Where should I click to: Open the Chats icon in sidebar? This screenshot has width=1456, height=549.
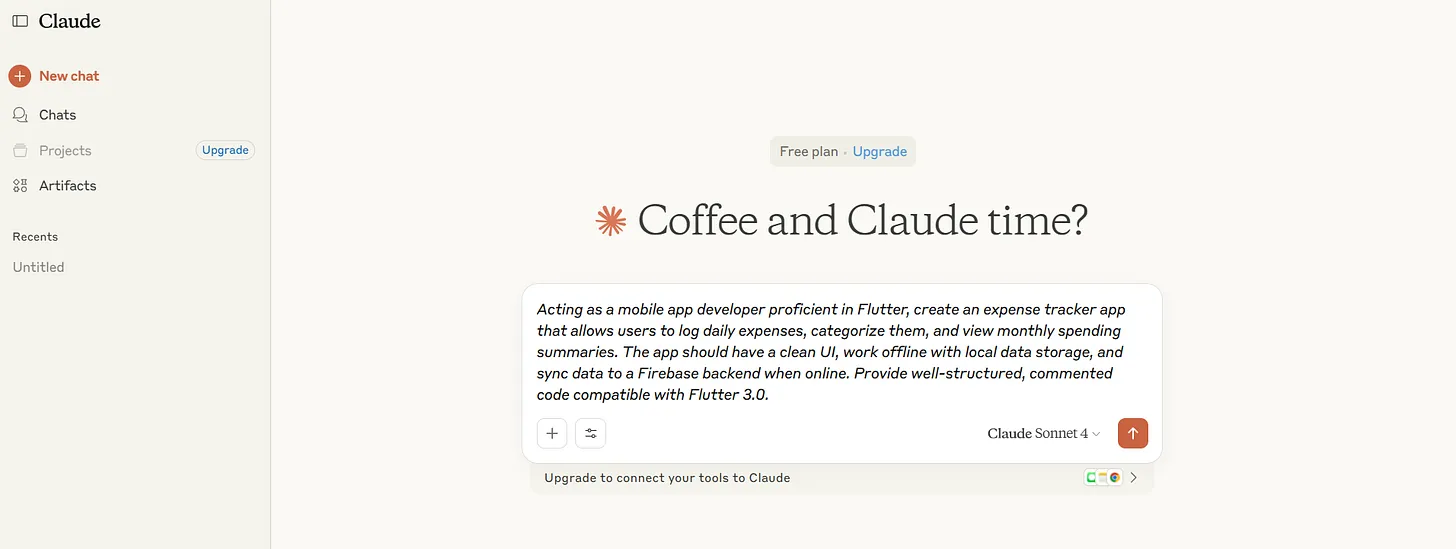coord(20,115)
